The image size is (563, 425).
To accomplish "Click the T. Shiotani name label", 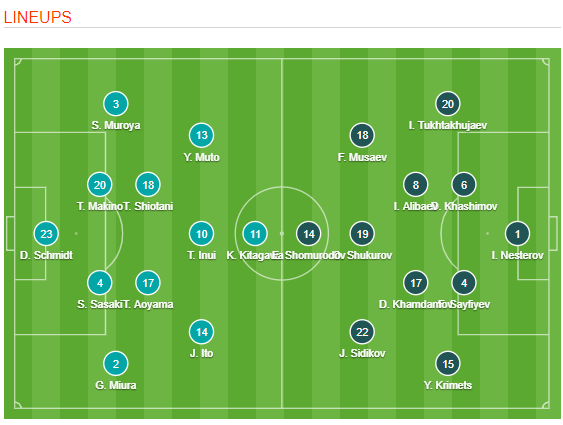I will click(x=148, y=206).
